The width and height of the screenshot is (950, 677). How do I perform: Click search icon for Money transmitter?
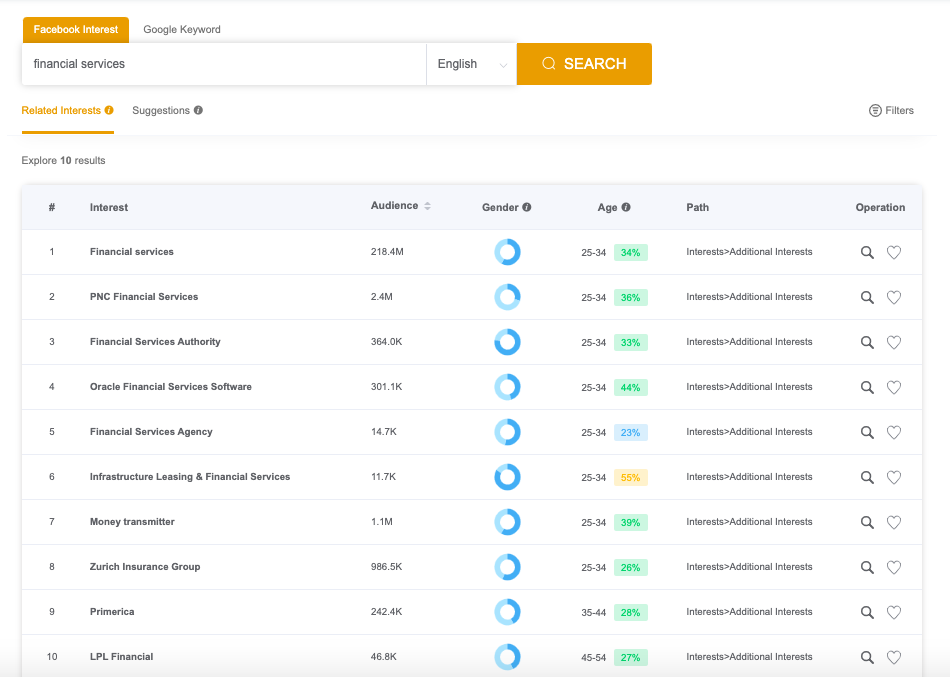[867, 522]
